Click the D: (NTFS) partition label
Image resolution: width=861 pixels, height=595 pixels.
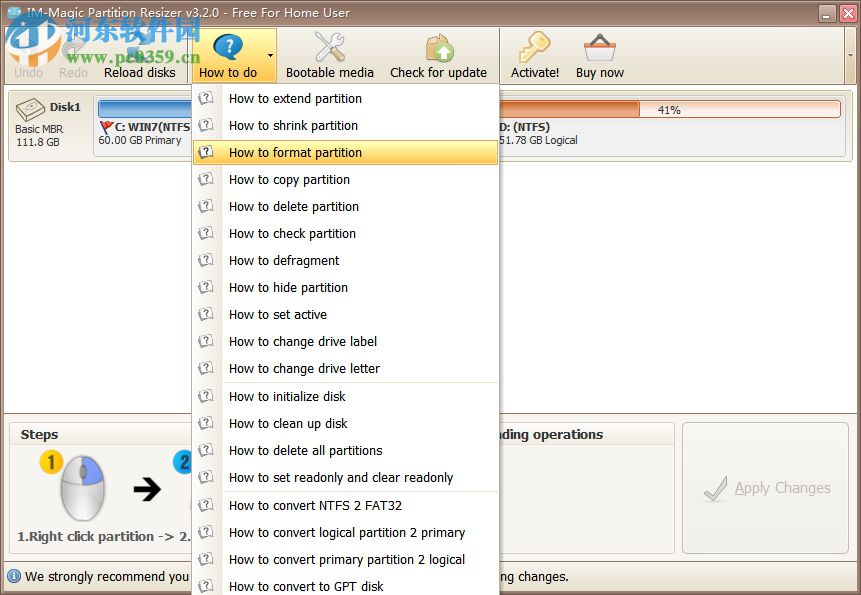click(524, 127)
